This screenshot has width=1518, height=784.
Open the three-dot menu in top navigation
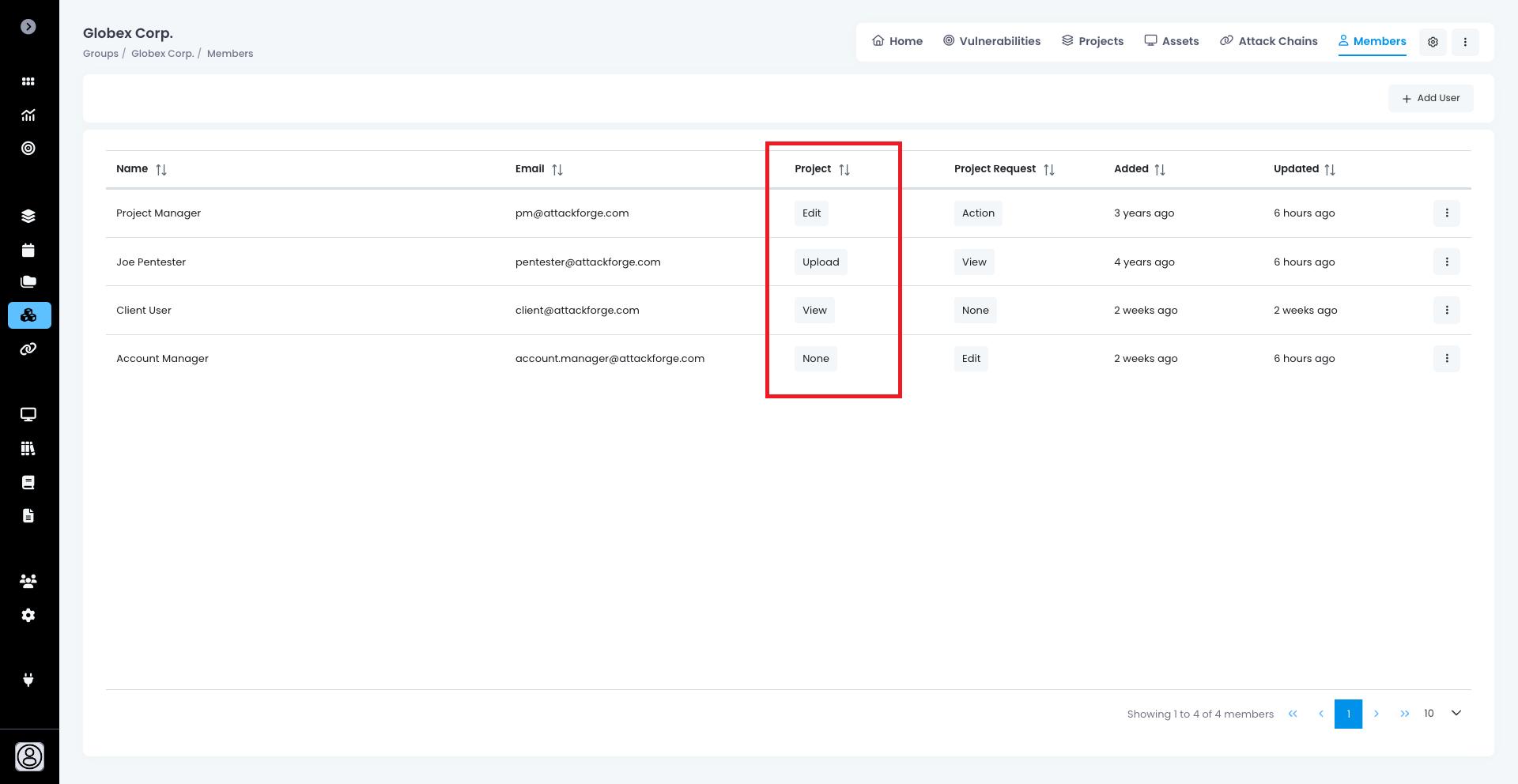tap(1465, 42)
